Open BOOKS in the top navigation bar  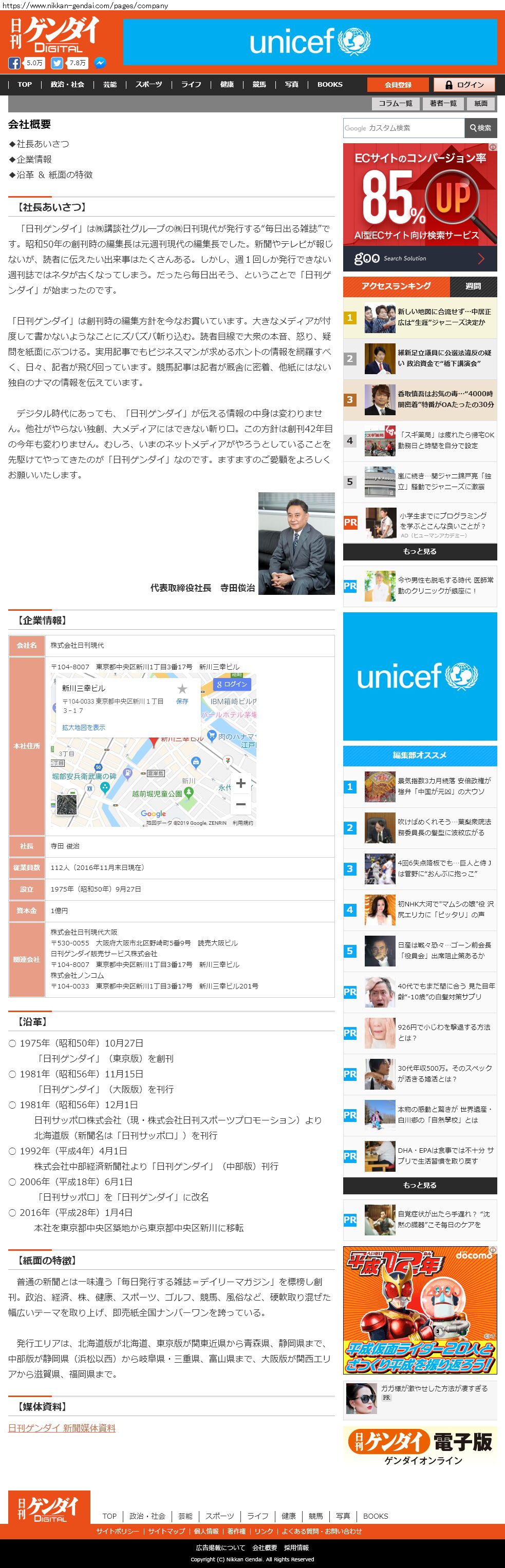point(329,85)
